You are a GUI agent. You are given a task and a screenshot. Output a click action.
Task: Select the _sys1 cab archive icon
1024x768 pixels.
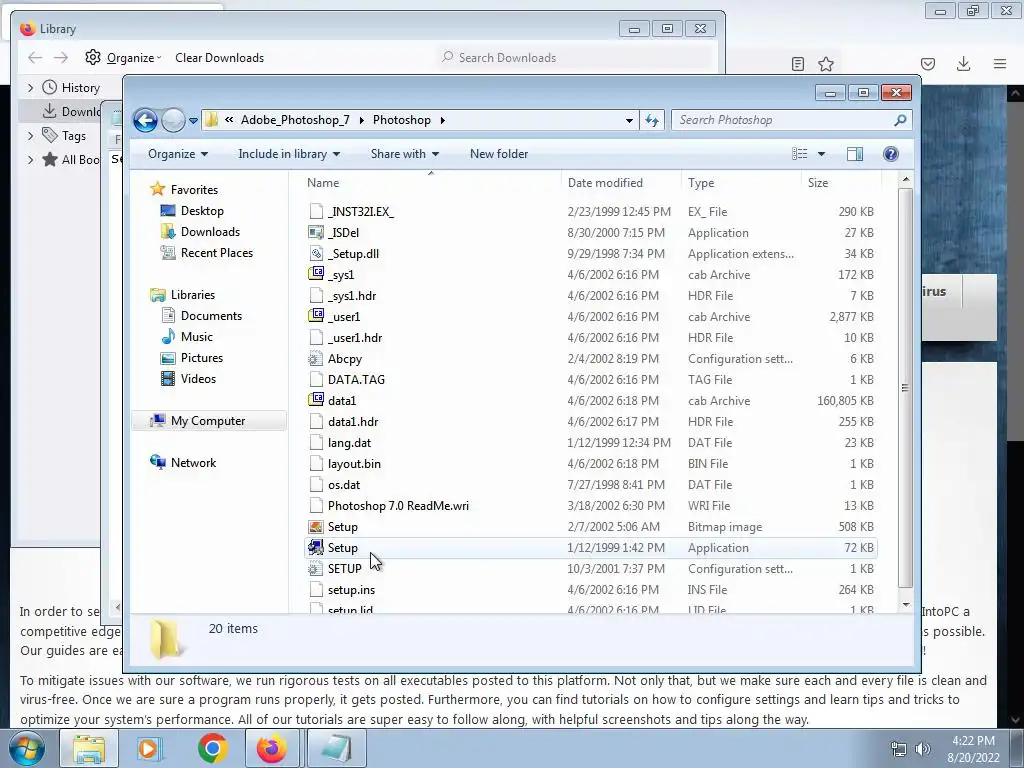pyautogui.click(x=316, y=274)
